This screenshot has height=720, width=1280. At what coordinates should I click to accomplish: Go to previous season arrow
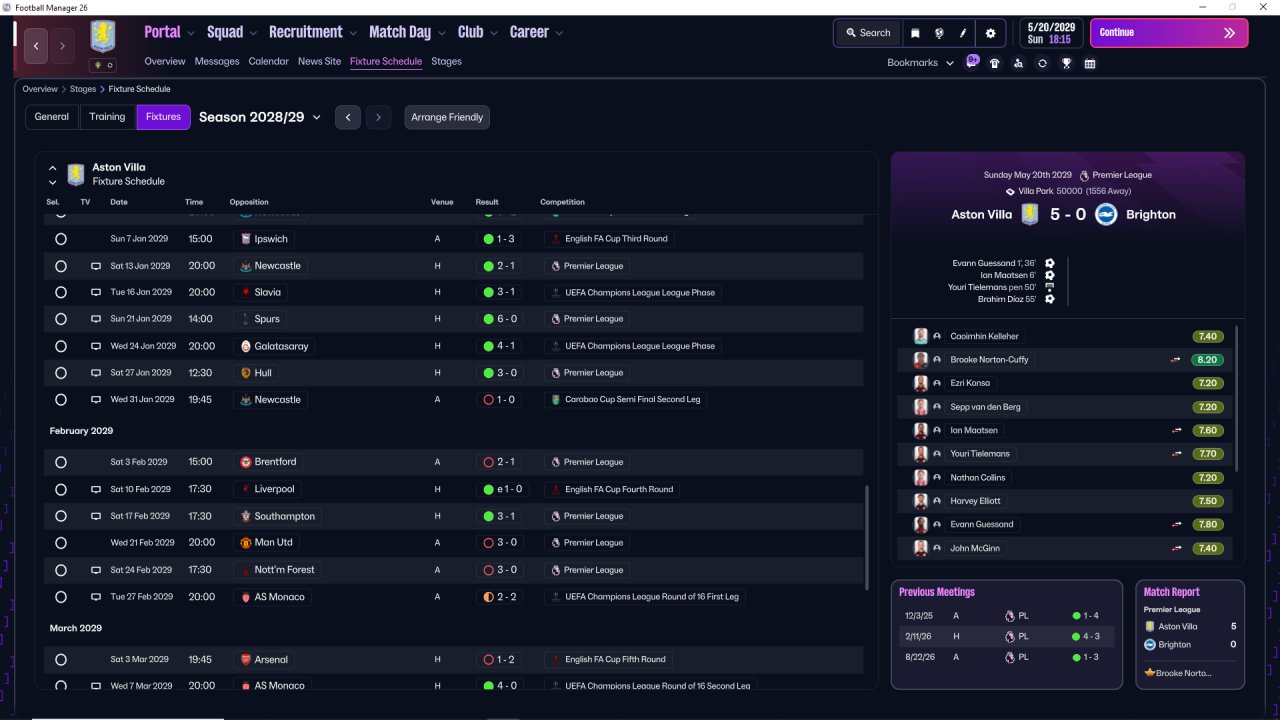point(348,117)
